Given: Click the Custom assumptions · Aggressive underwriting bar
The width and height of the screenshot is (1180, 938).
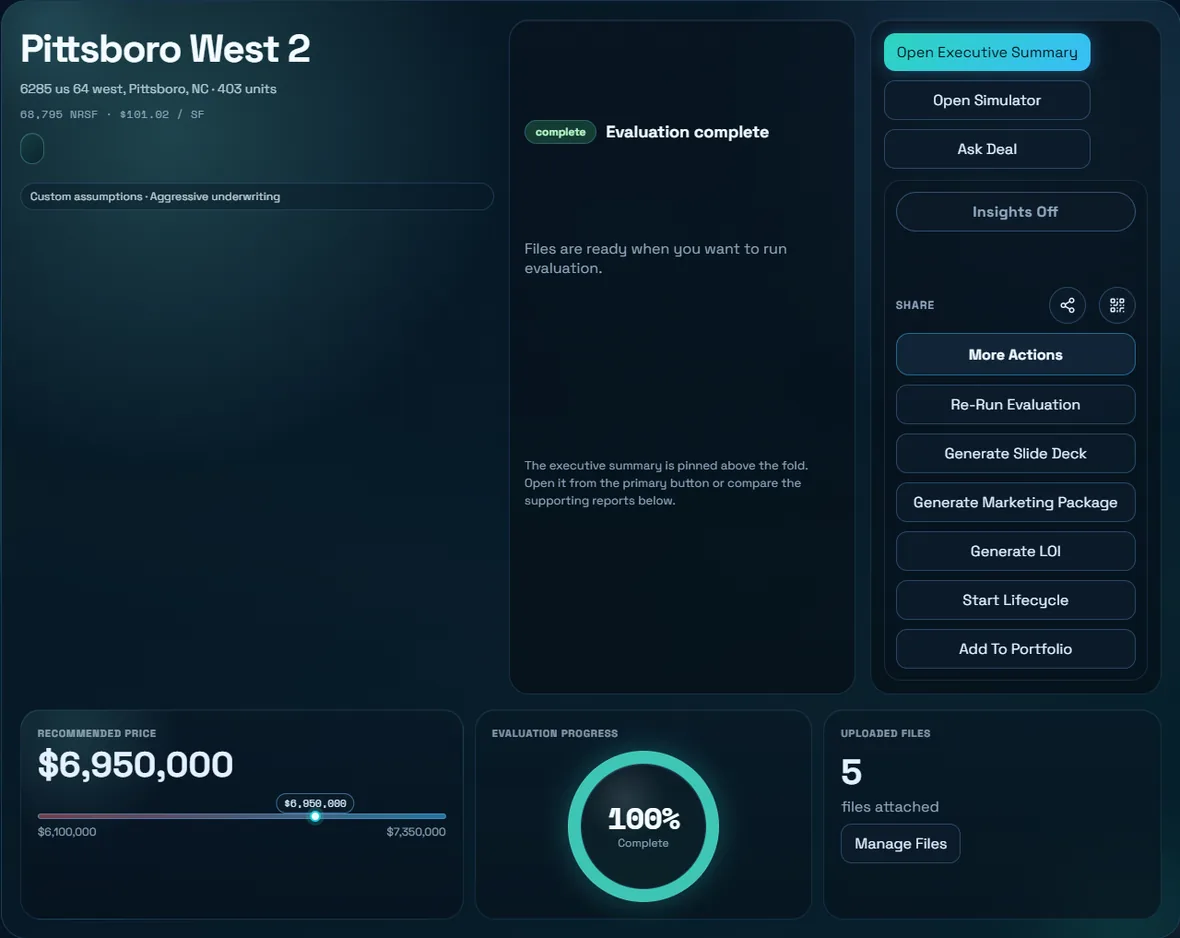Looking at the screenshot, I should 257,196.
